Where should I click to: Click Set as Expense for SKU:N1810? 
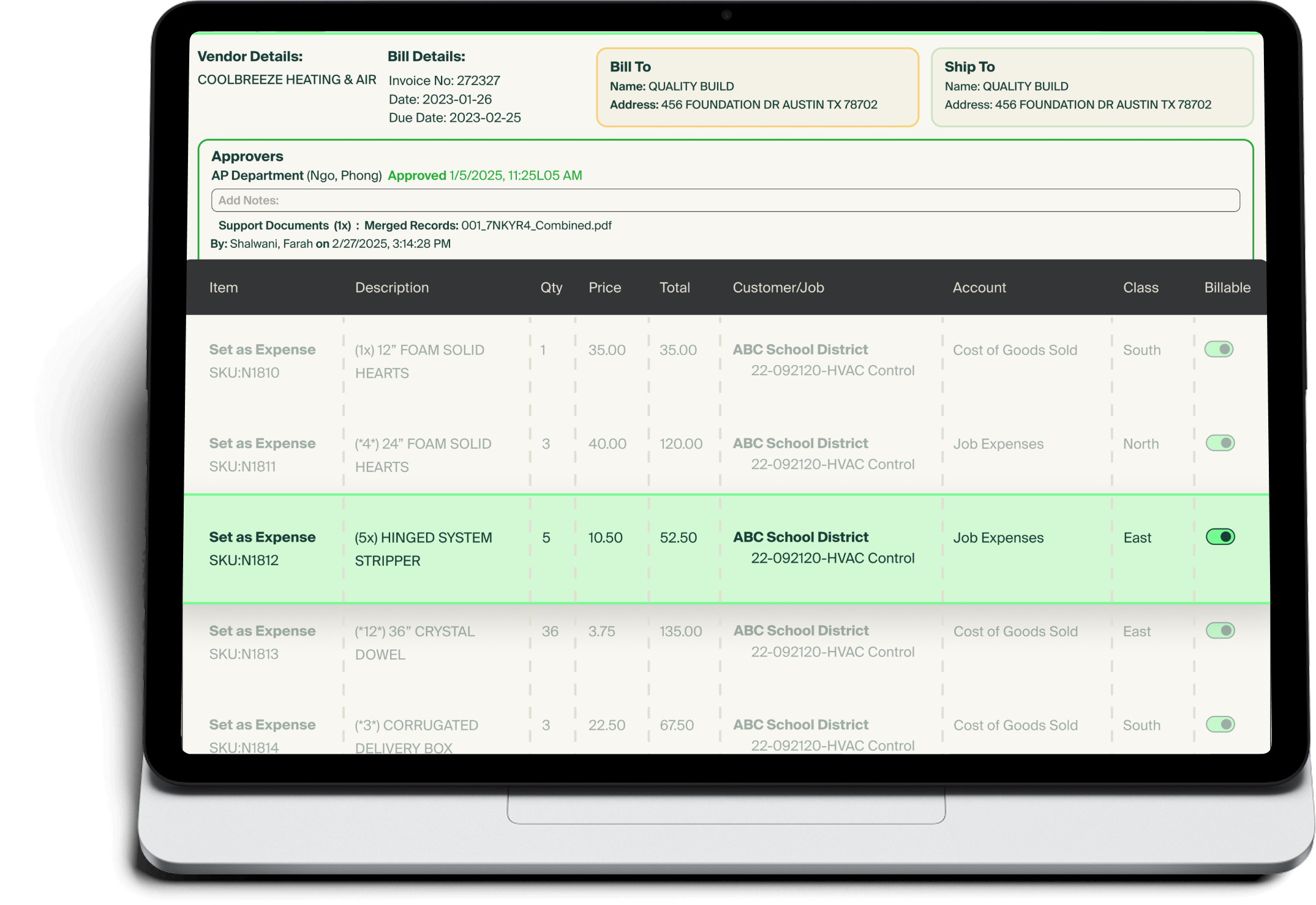pos(262,350)
